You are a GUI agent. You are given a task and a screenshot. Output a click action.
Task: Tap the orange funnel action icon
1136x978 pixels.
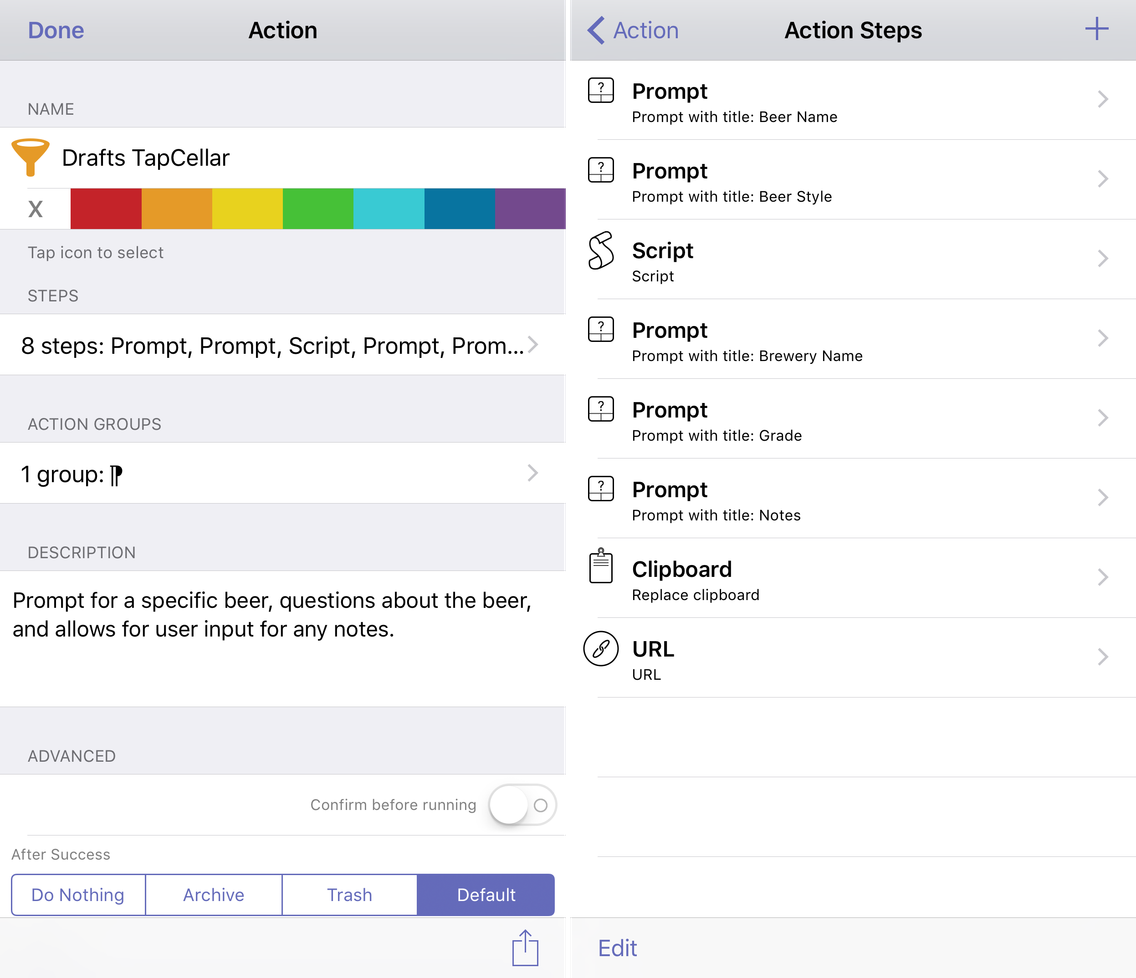(30, 157)
